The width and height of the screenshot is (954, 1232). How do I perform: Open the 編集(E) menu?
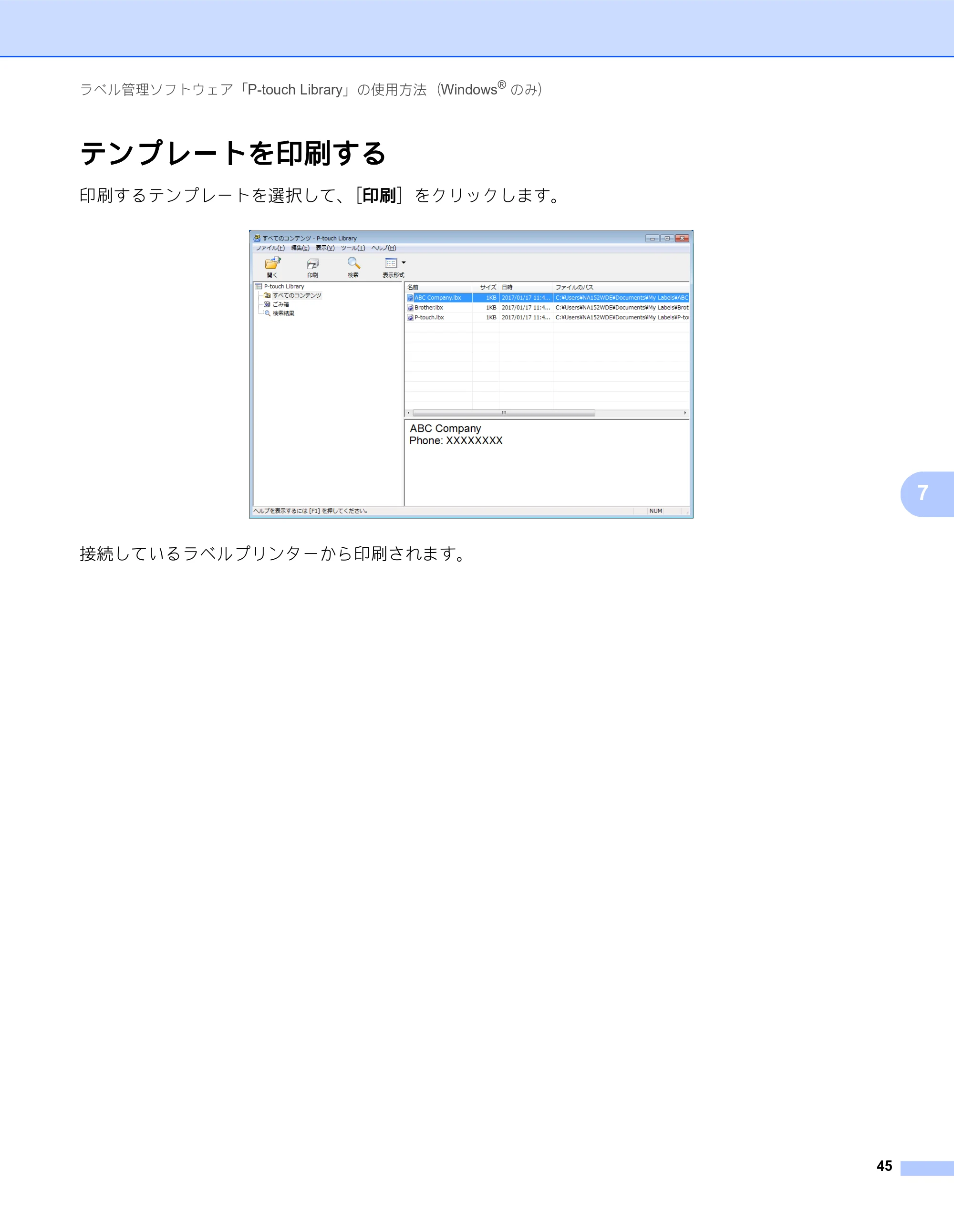tap(300, 248)
